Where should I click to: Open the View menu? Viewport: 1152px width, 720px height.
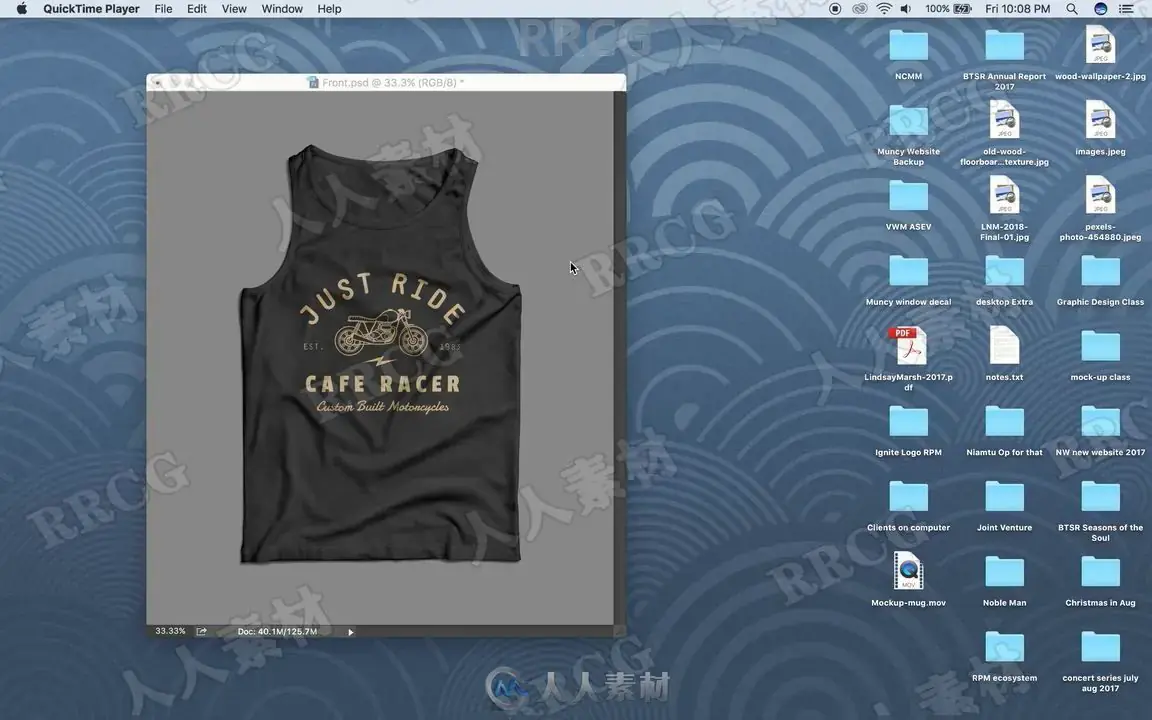(234, 9)
